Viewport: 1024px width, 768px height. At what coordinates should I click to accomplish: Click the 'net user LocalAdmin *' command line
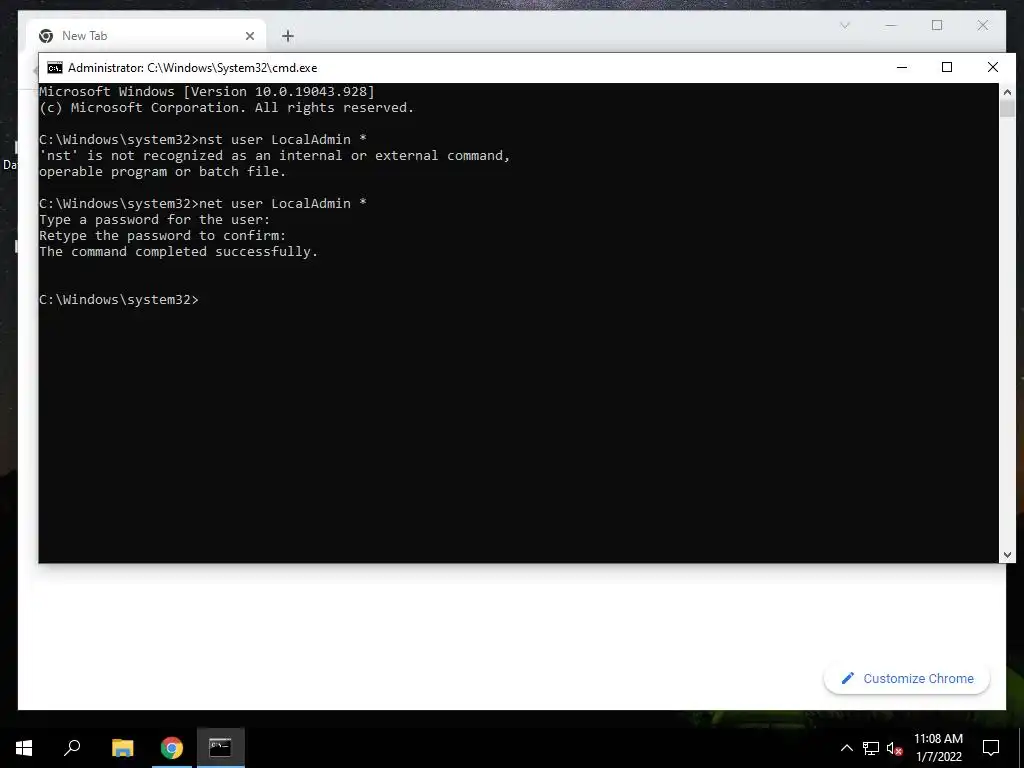click(202, 203)
